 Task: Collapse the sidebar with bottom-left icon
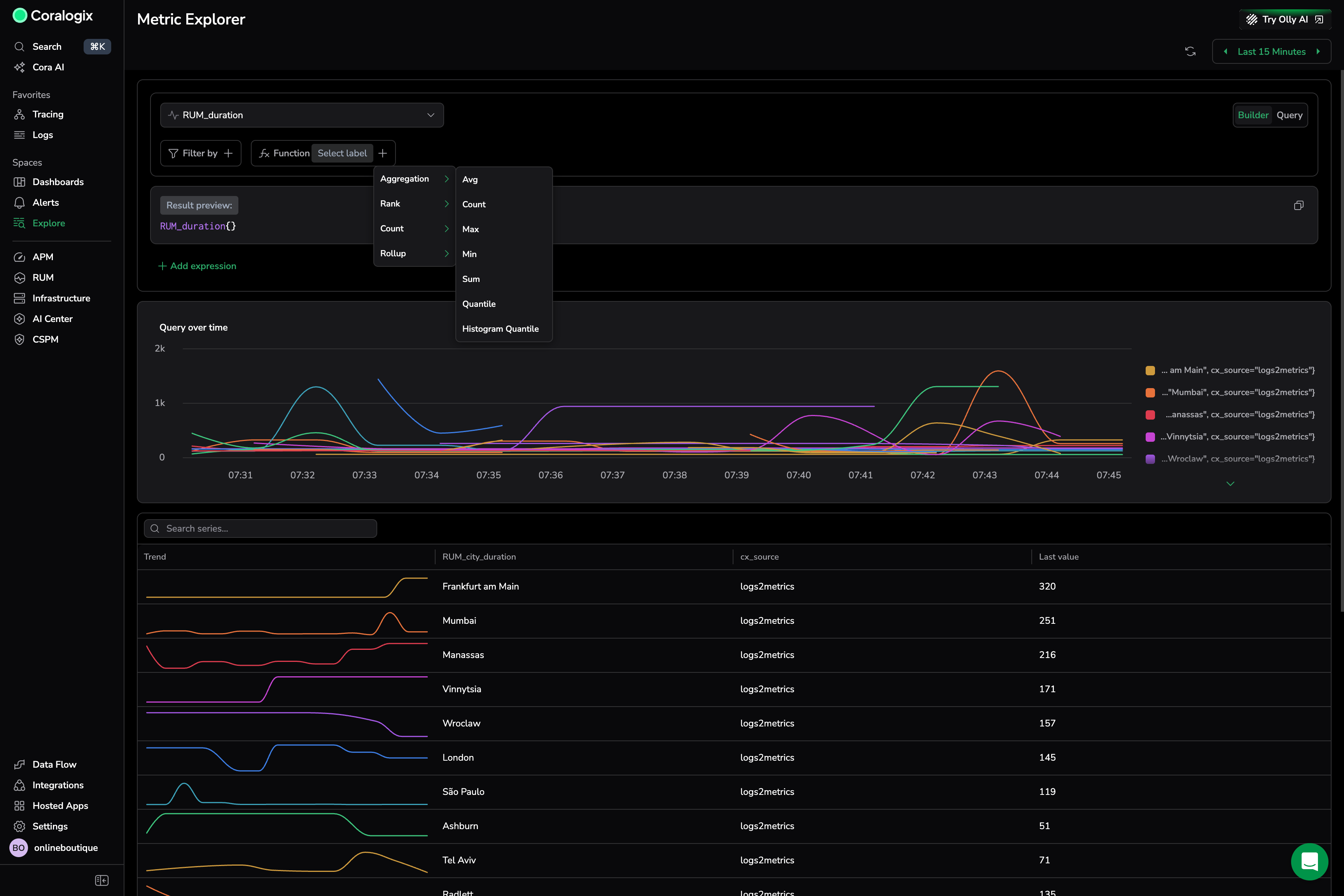102,880
